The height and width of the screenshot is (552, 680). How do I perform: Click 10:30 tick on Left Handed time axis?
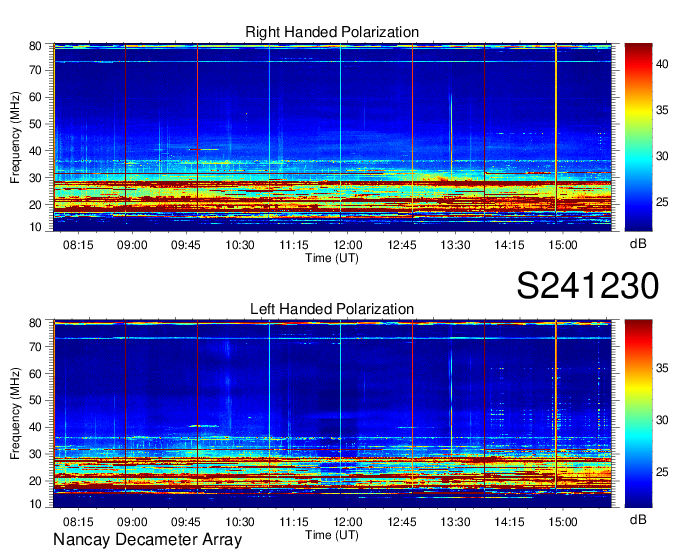pos(240,522)
